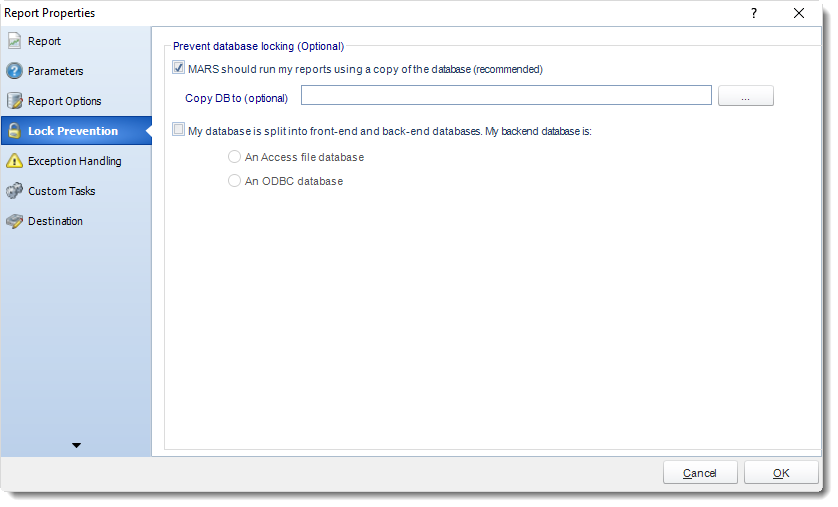Open help with the question mark button
The width and height of the screenshot is (838, 507).
pyautogui.click(x=754, y=13)
